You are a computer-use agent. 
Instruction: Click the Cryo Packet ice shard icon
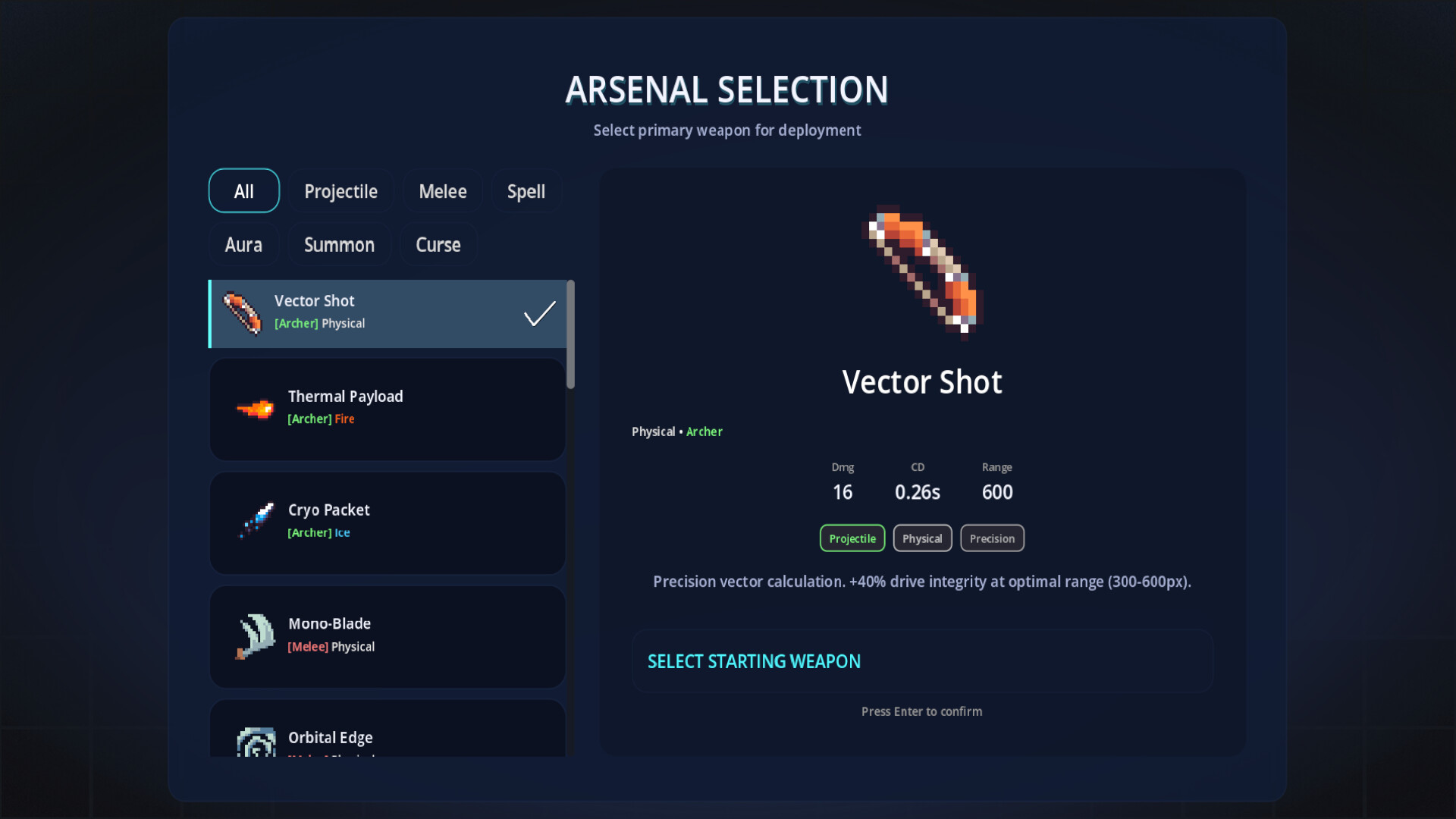click(256, 522)
